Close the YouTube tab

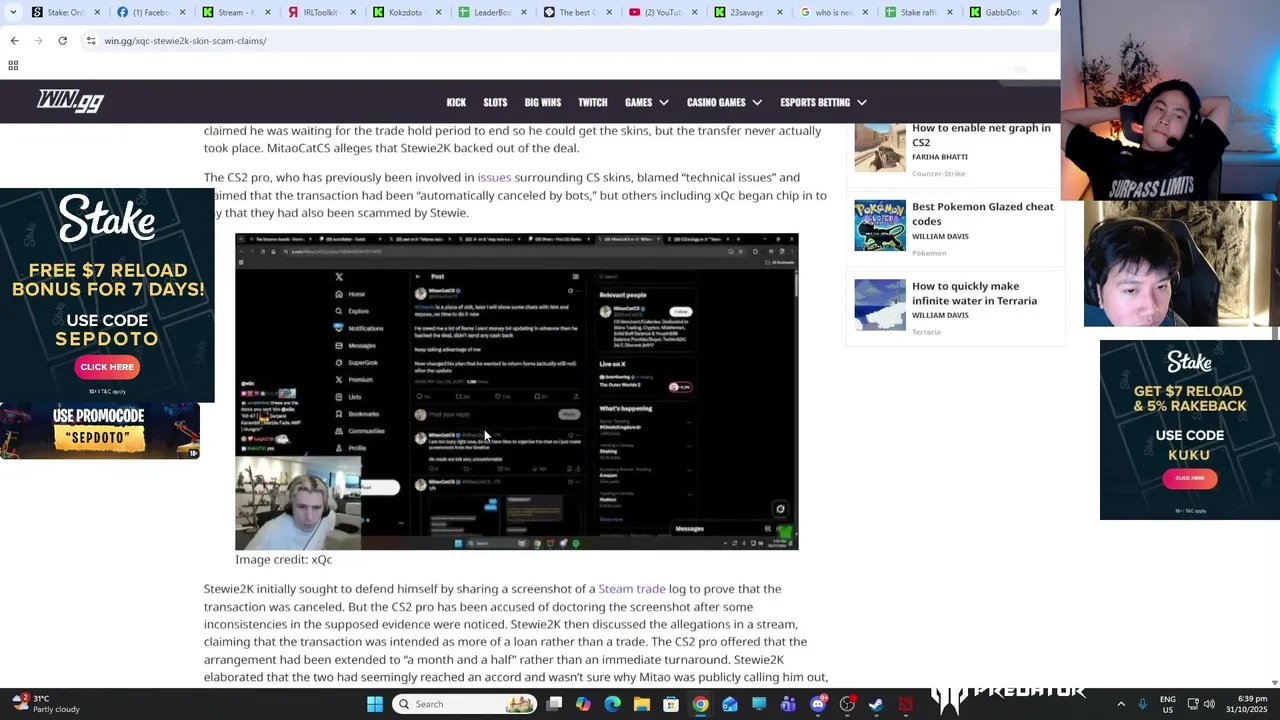pyautogui.click(x=696, y=12)
